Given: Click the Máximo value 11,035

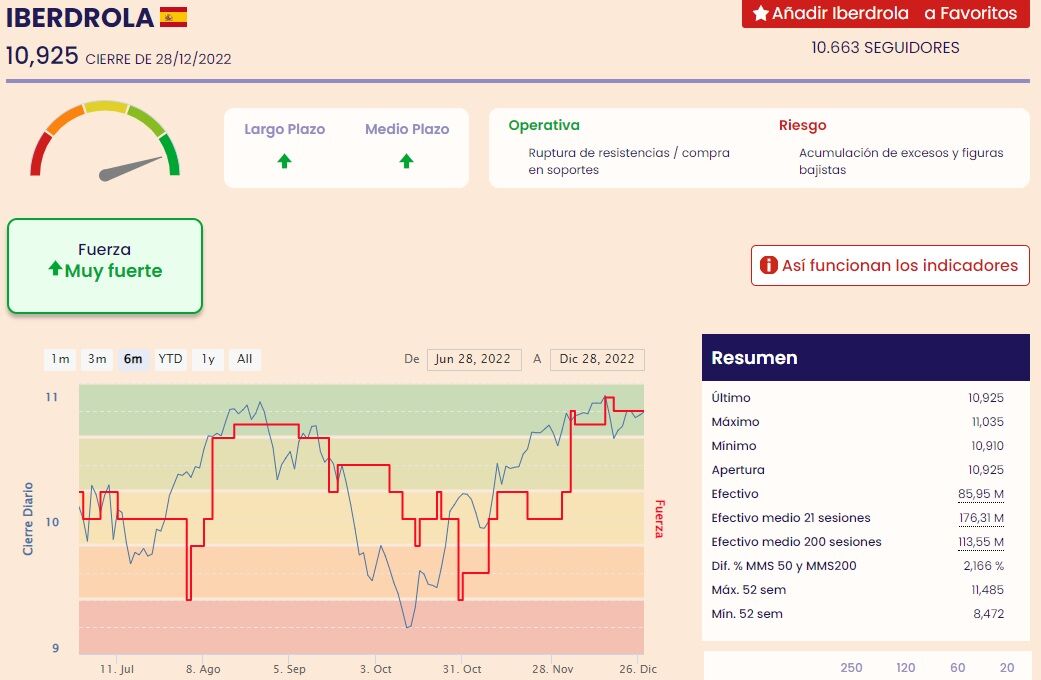Looking at the screenshot, I should (x=987, y=422).
